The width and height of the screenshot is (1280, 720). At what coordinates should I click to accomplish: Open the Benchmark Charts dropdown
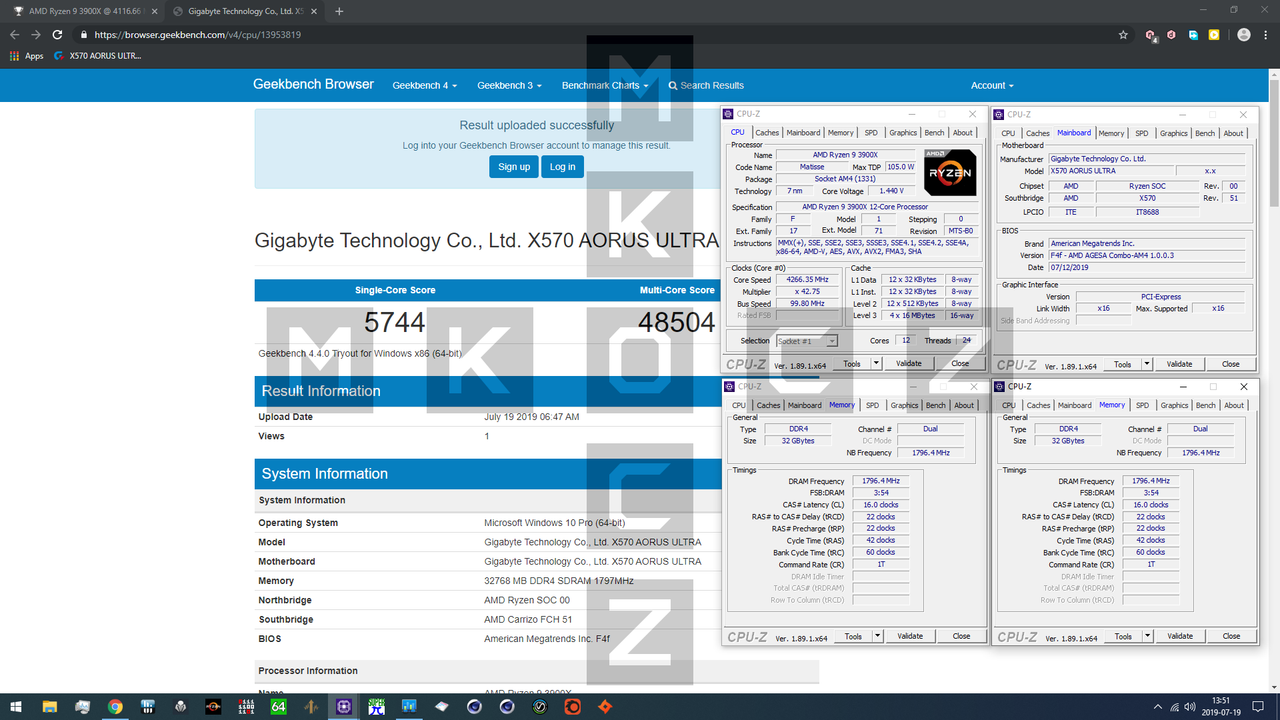(604, 85)
